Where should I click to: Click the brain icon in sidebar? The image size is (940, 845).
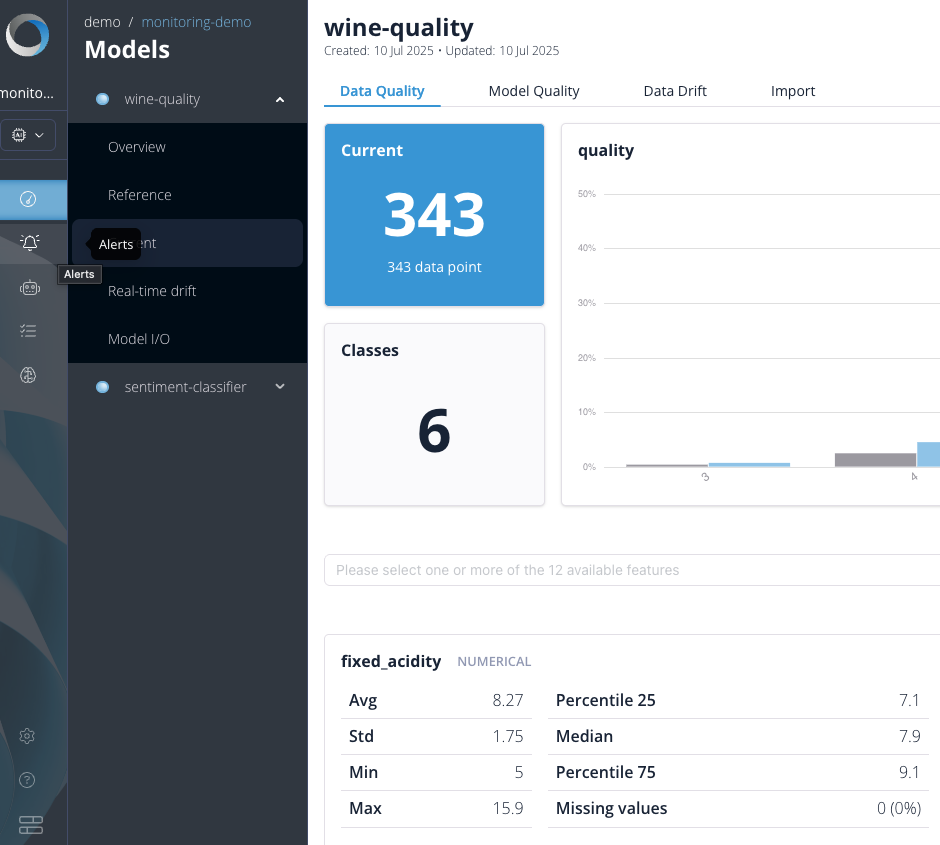click(28, 375)
